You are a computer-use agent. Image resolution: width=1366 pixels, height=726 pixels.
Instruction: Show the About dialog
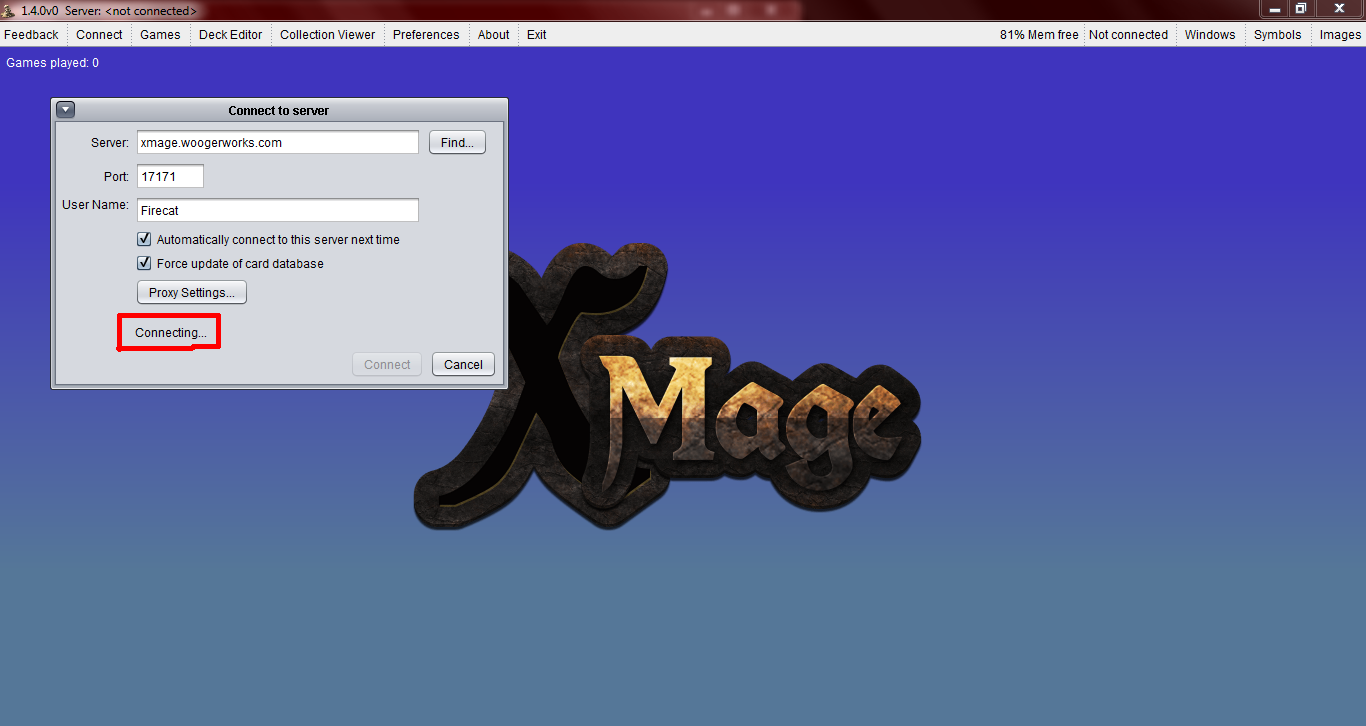click(x=493, y=34)
